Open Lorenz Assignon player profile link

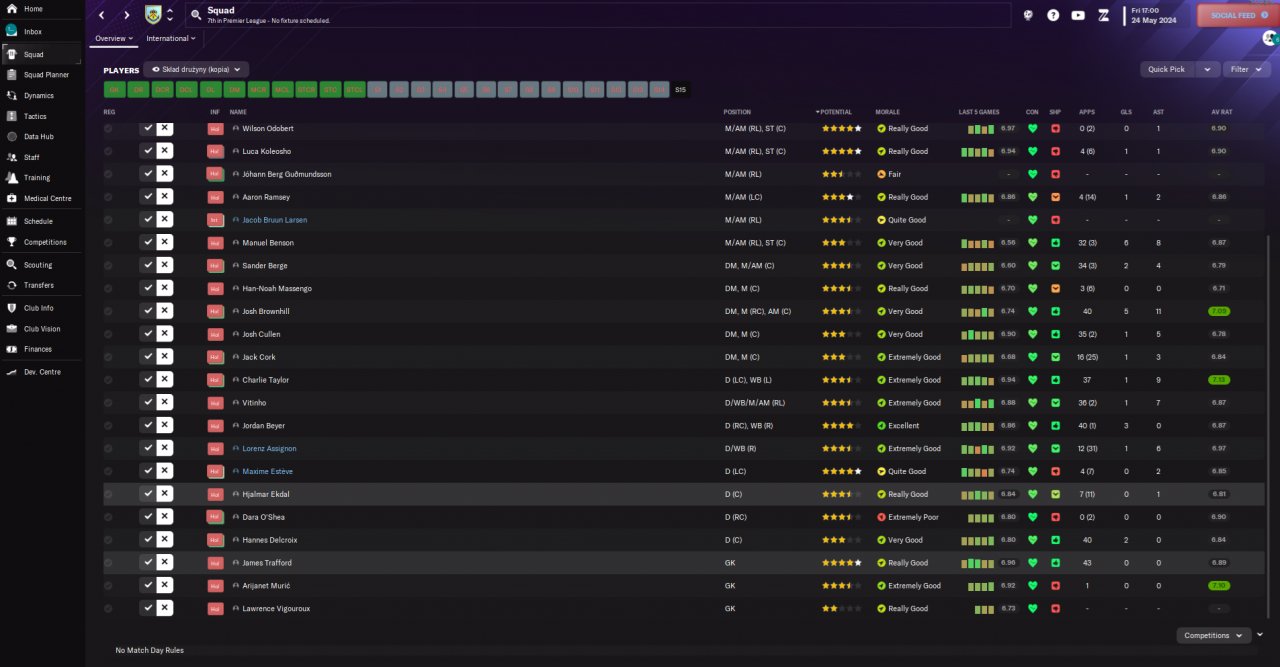269,448
